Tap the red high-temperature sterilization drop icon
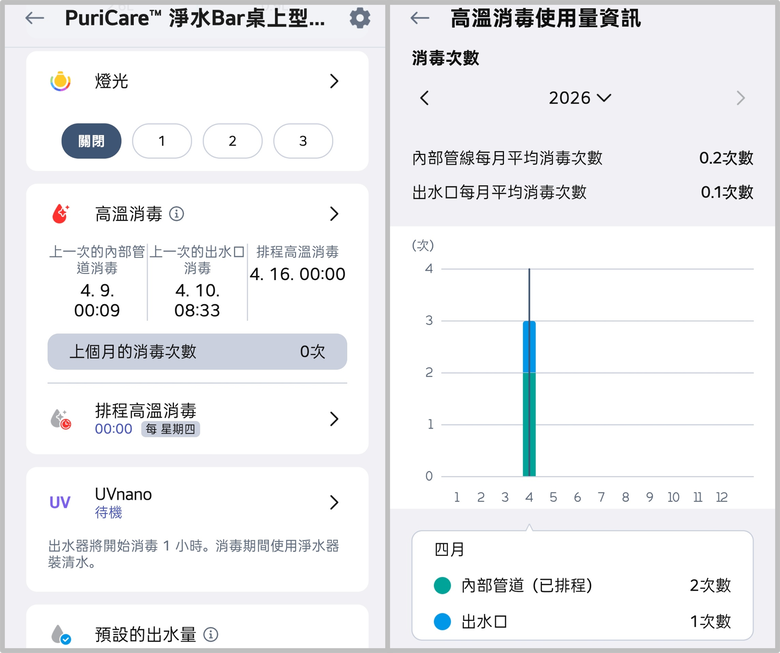Image resolution: width=780 pixels, height=653 pixels. click(61, 214)
